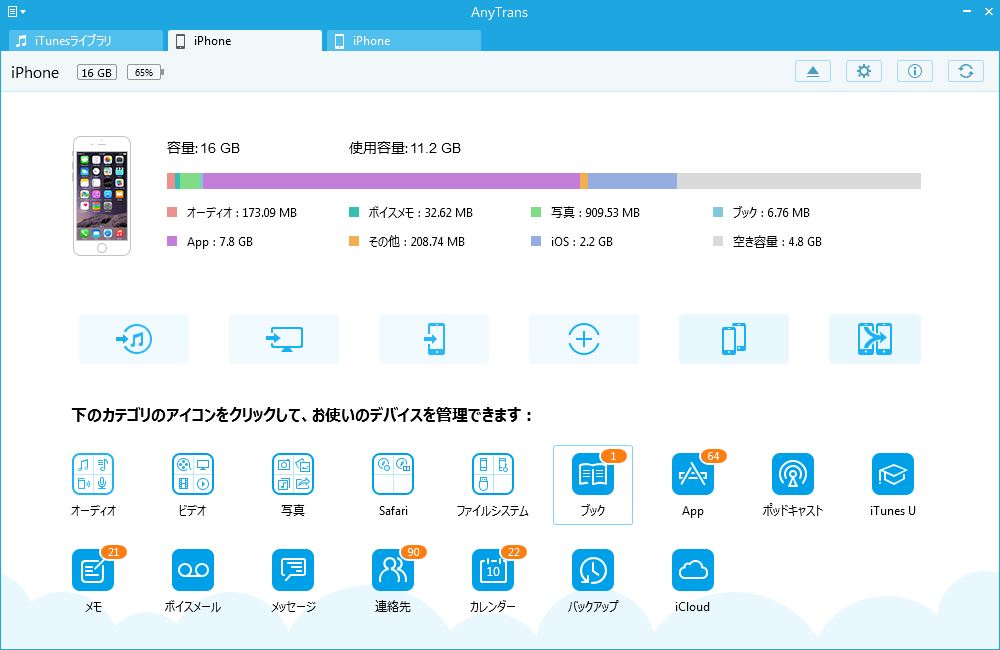Viewport: 1000px width, 650px height.
Task: Open the ファイルシステム category
Action: 492,474
